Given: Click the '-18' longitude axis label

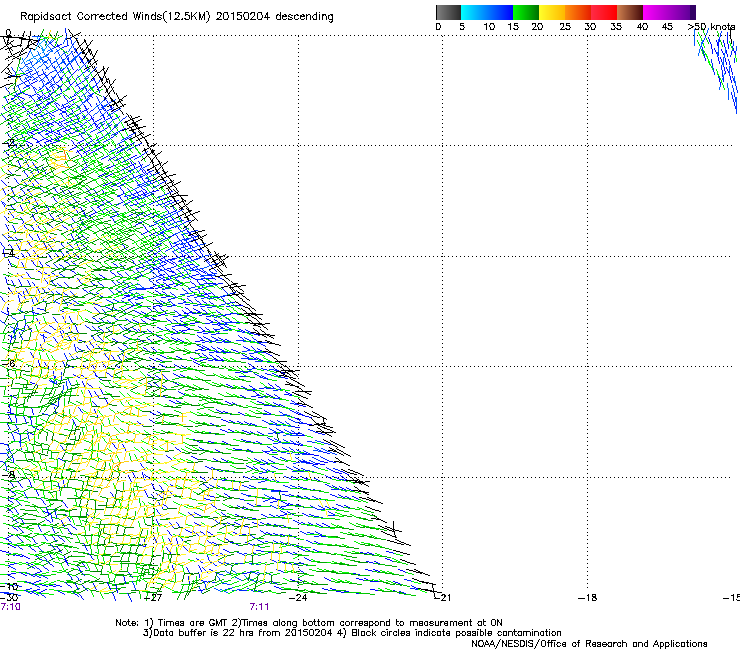Looking at the screenshot, I should (x=588, y=598).
